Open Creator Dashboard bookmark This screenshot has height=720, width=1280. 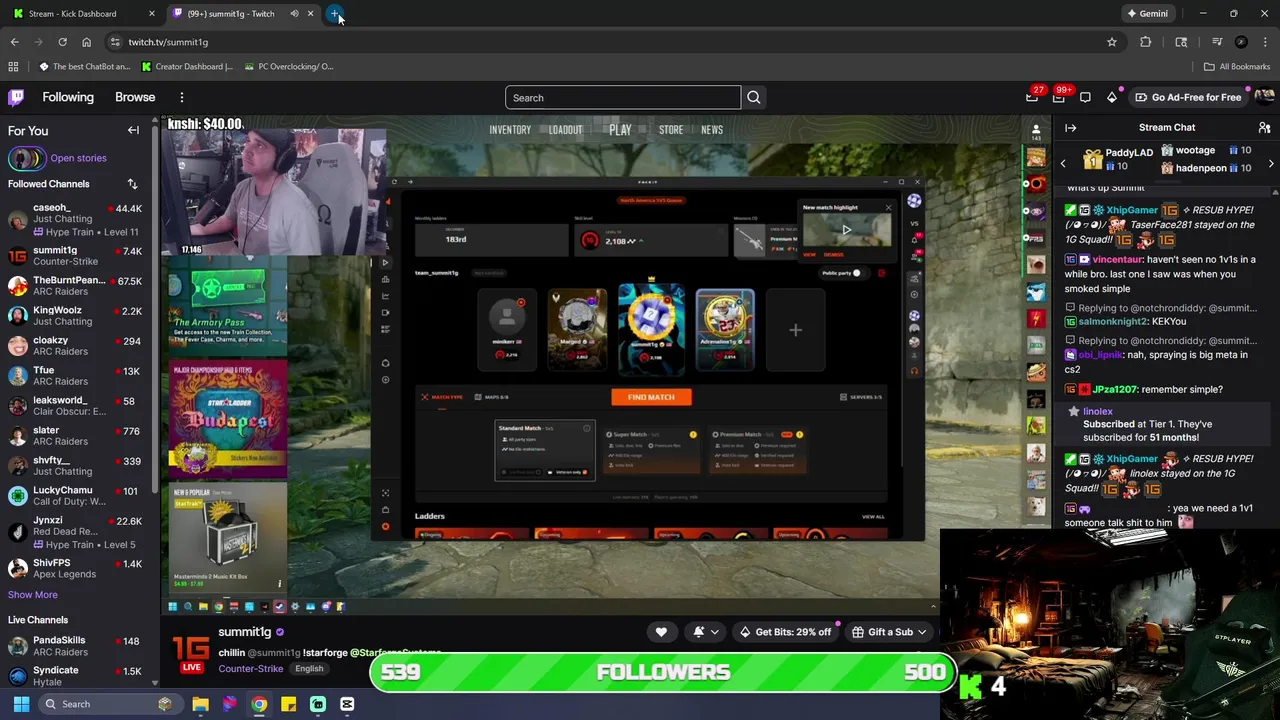click(x=187, y=67)
